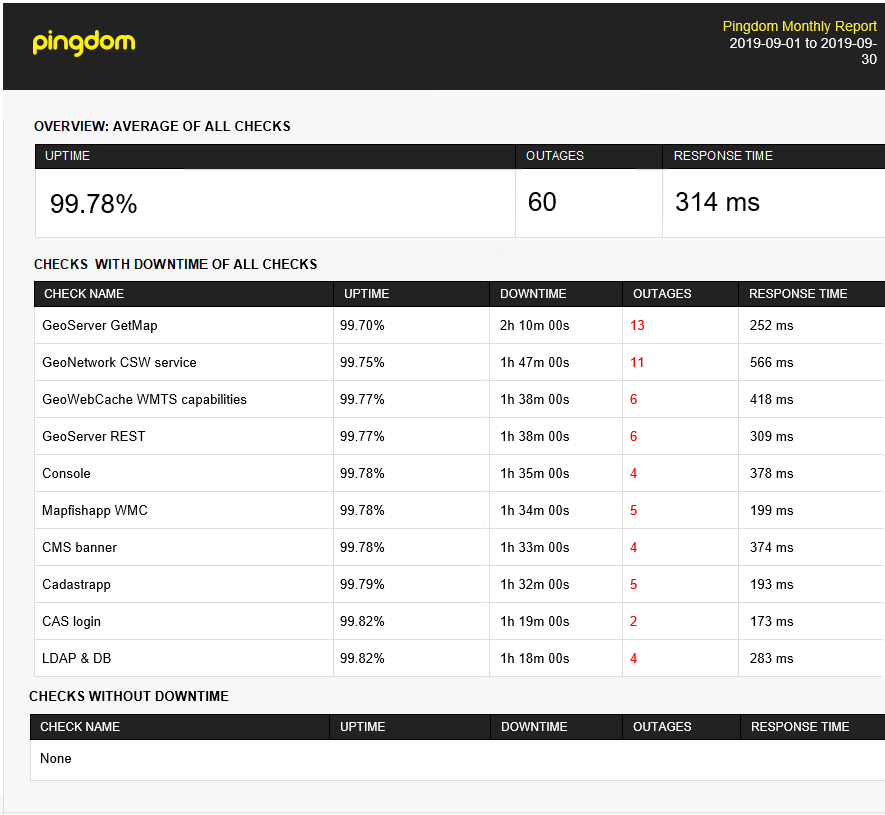Select the CAS login check name
885x815 pixels.
click(x=72, y=621)
